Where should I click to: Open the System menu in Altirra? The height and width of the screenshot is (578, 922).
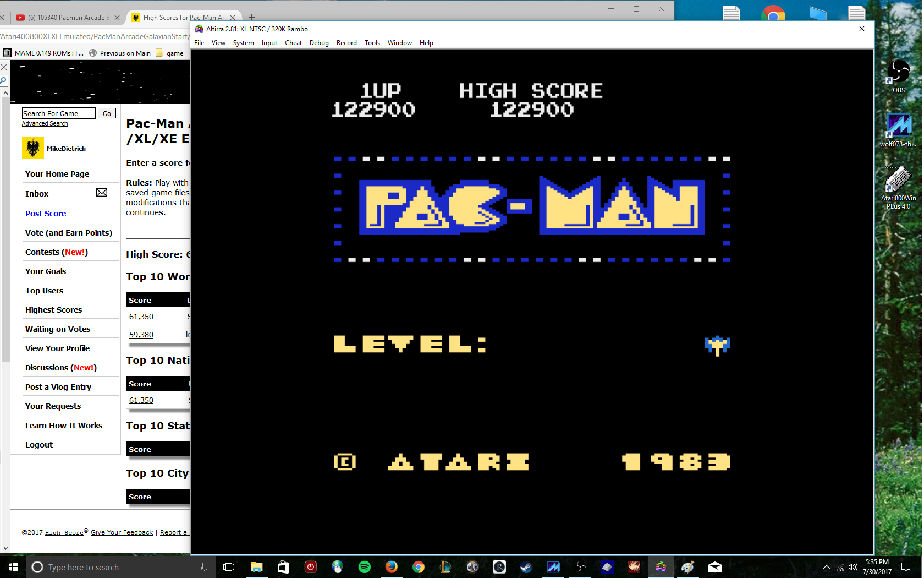[x=243, y=43]
